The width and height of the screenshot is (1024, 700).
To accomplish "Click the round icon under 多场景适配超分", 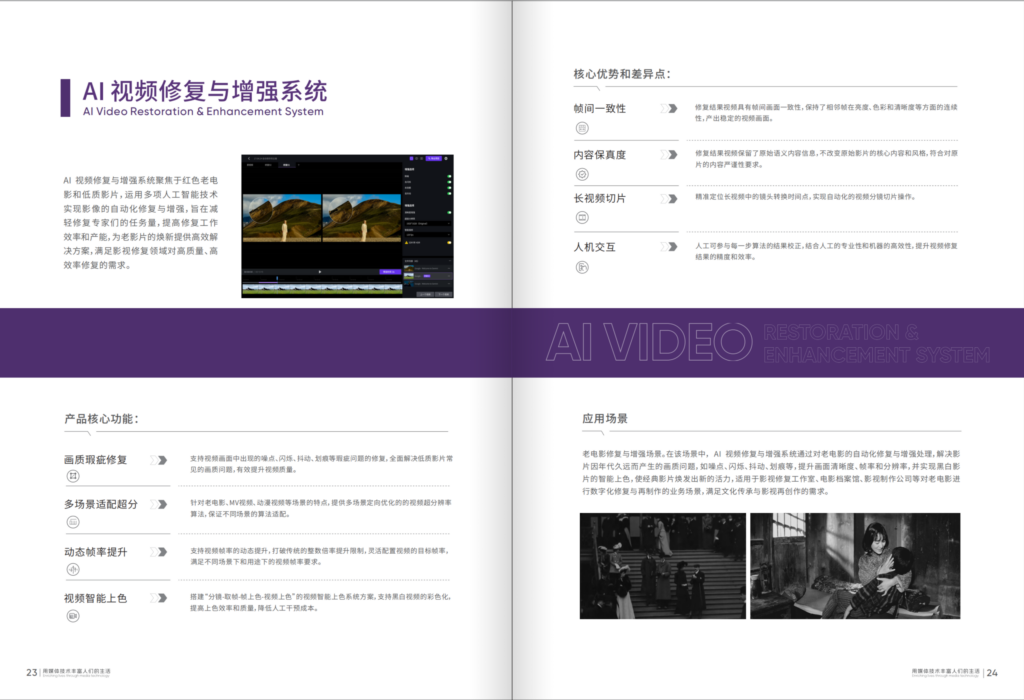I will tap(73, 523).
